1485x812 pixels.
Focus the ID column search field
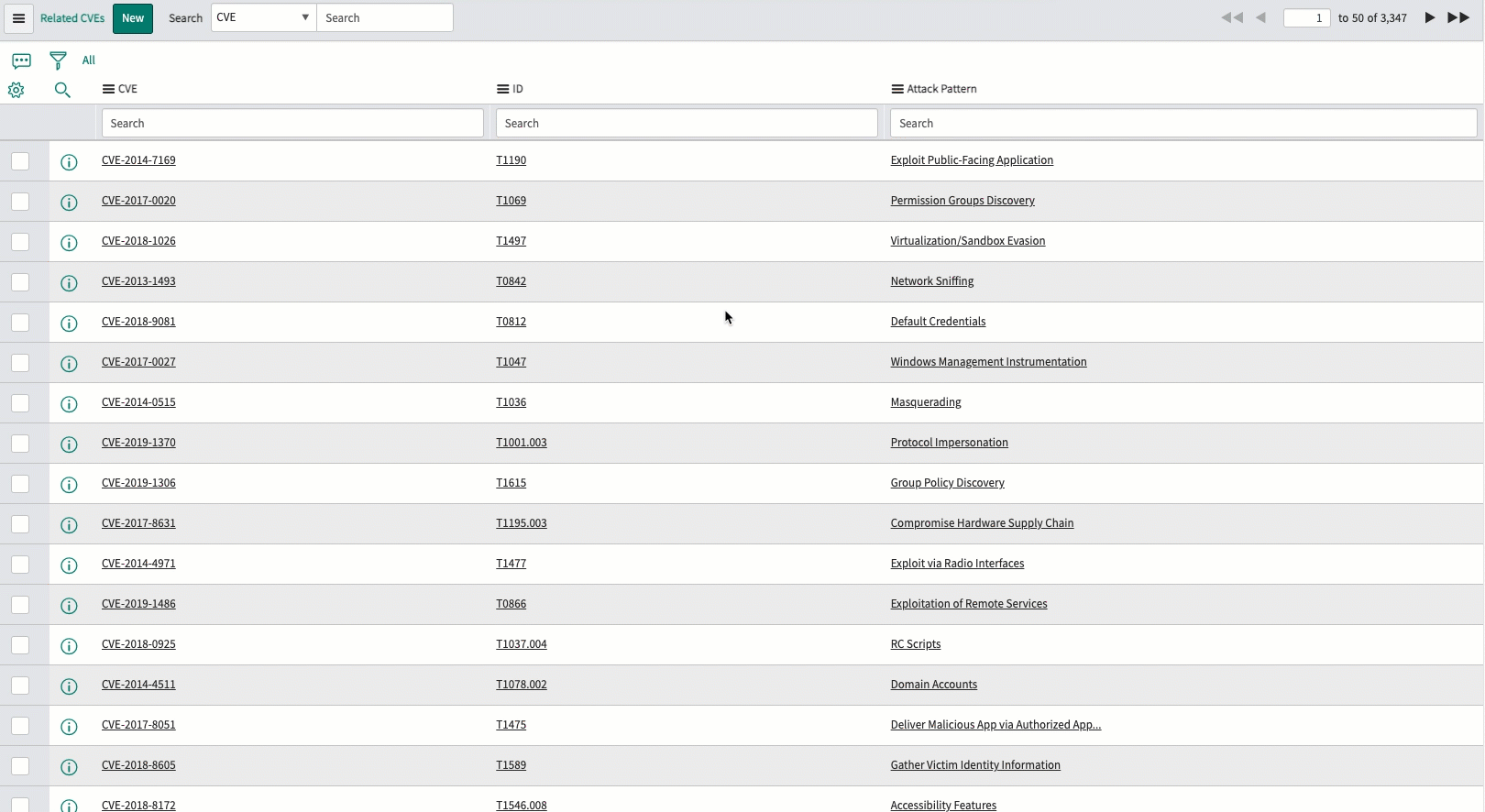click(x=687, y=124)
